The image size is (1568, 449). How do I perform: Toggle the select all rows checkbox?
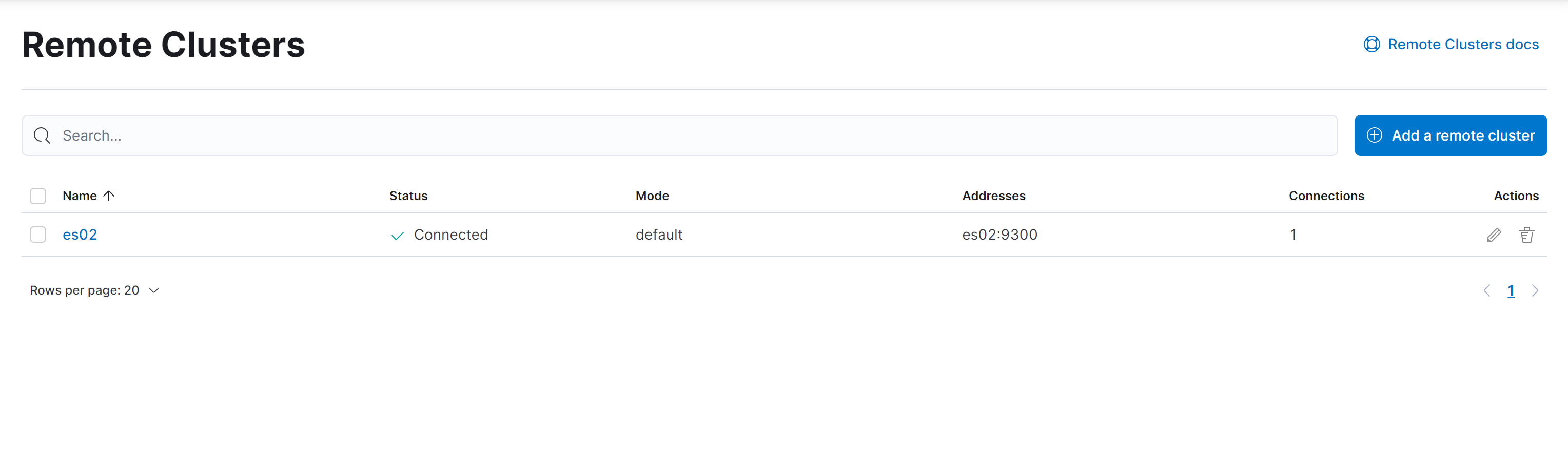tap(38, 196)
